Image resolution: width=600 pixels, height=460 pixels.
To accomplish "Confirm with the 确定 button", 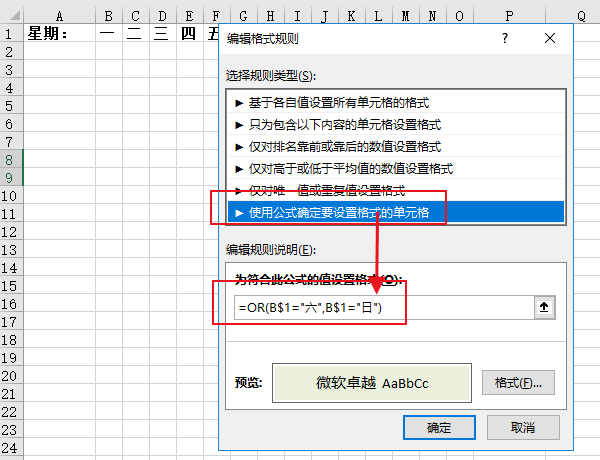I will click(439, 427).
